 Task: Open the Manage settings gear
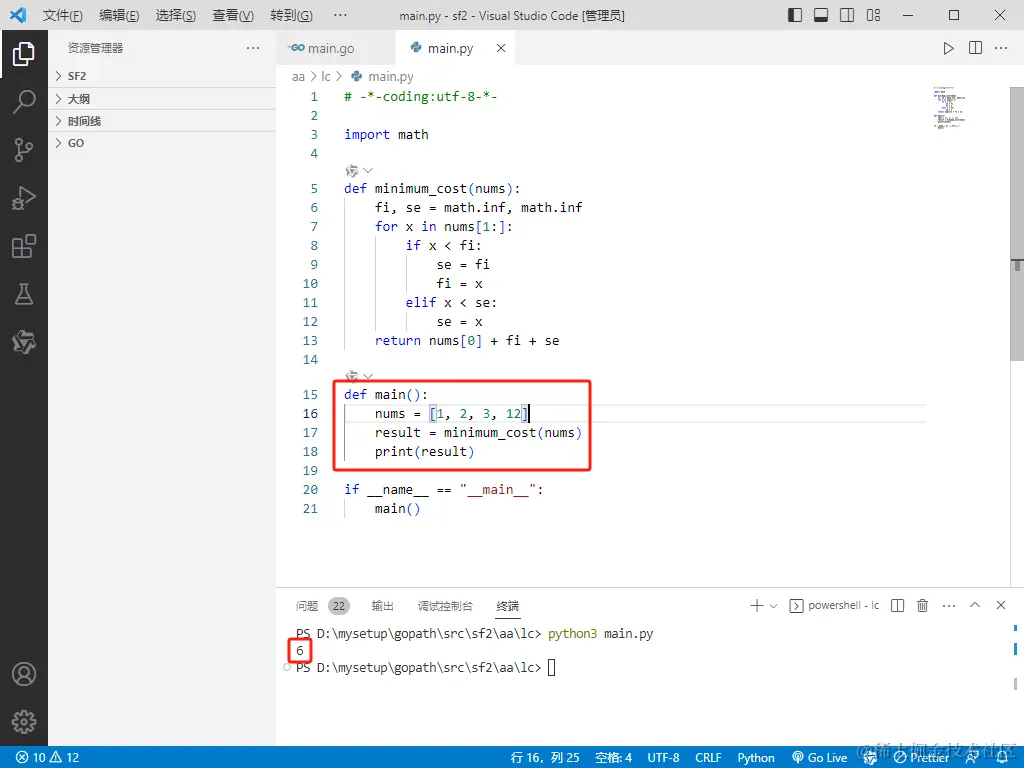click(24, 722)
